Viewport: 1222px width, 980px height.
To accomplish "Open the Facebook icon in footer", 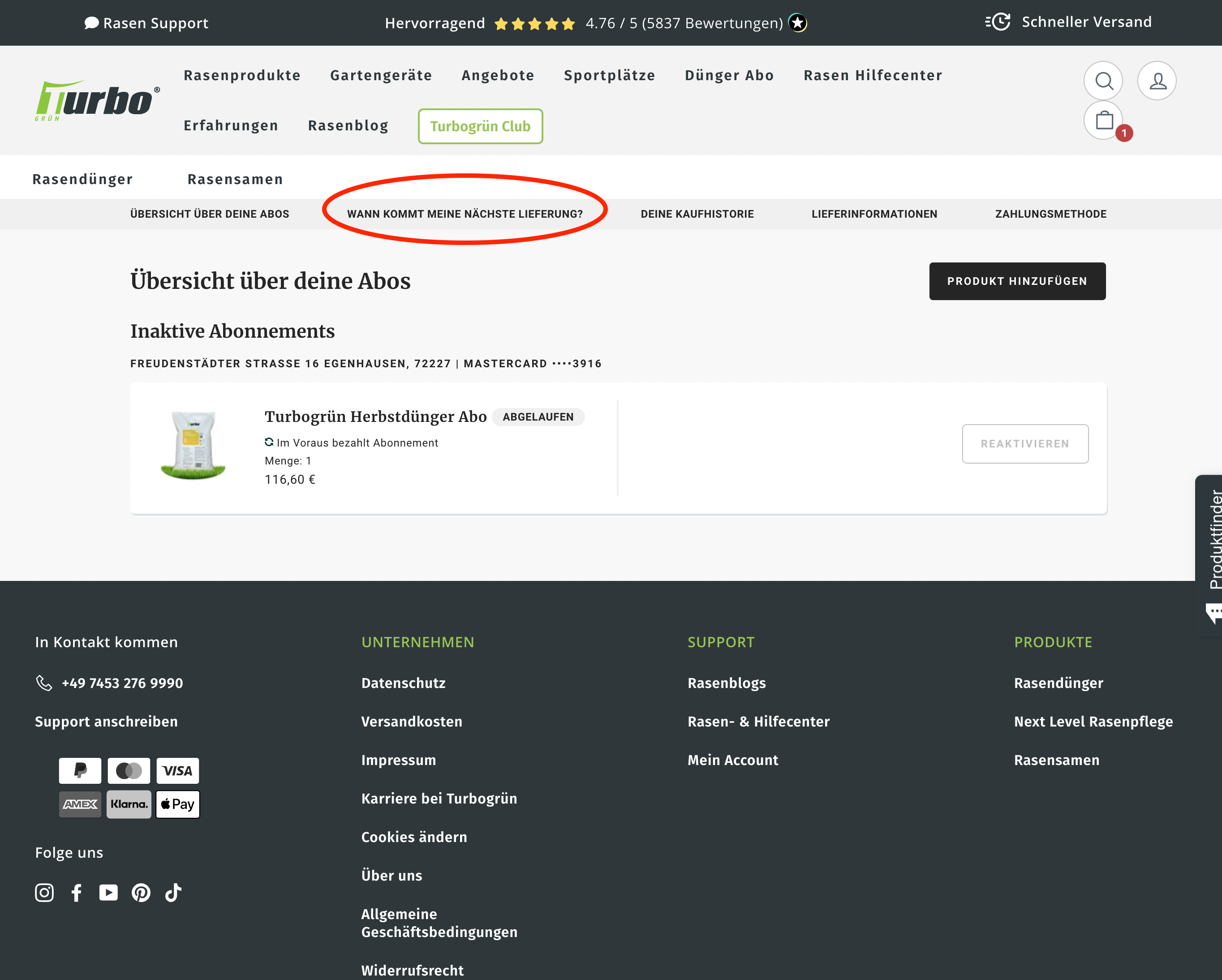I will pyautogui.click(x=77, y=893).
